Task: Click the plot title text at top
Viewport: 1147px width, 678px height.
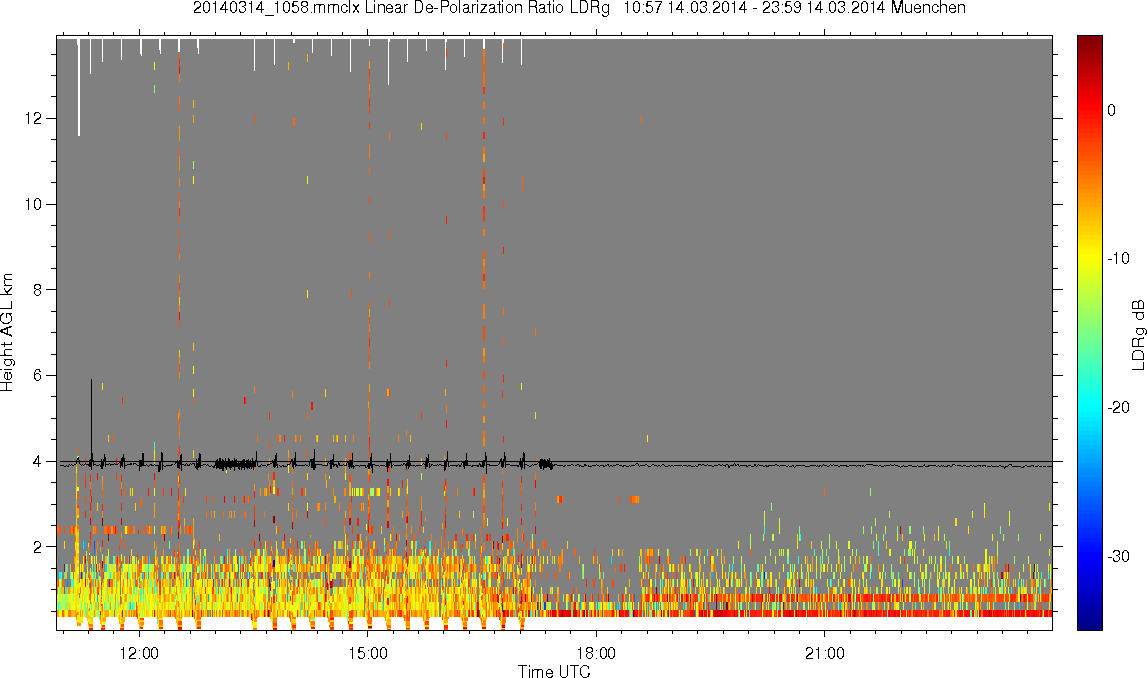Action: point(579,8)
